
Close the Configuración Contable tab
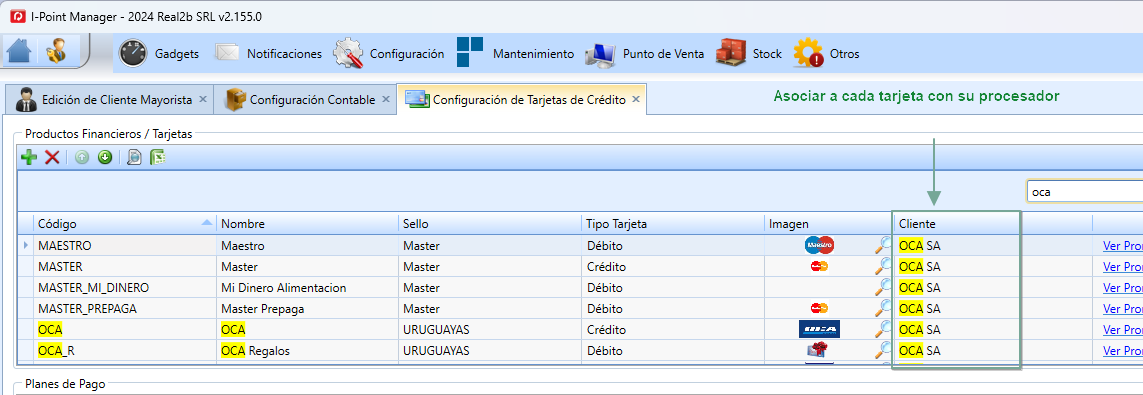[x=386, y=100]
